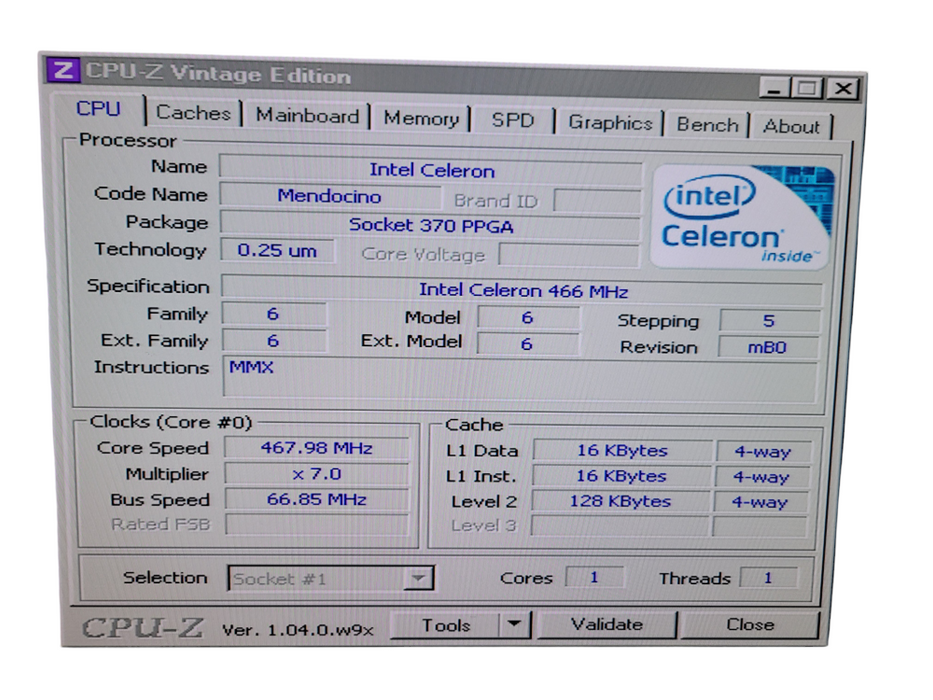Viewport: 933px width, 700px height.
Task: Open the Mainboard tab
Action: [x=307, y=116]
